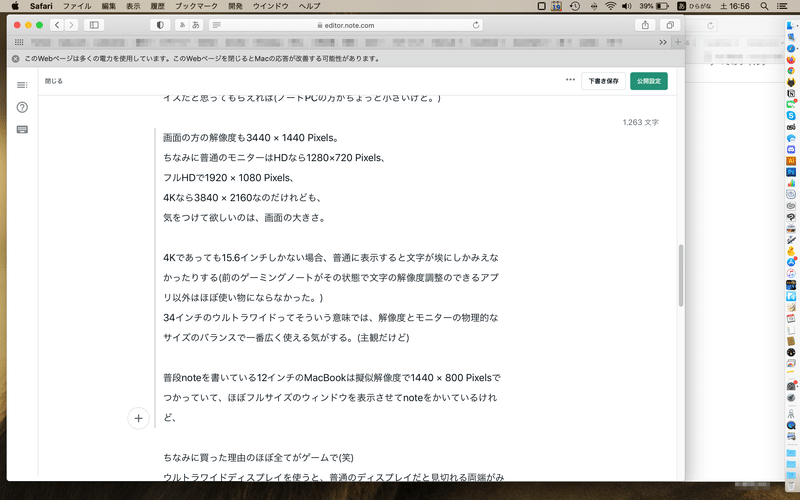
Task: Open the three-dots more options menu
Action: 570,80
